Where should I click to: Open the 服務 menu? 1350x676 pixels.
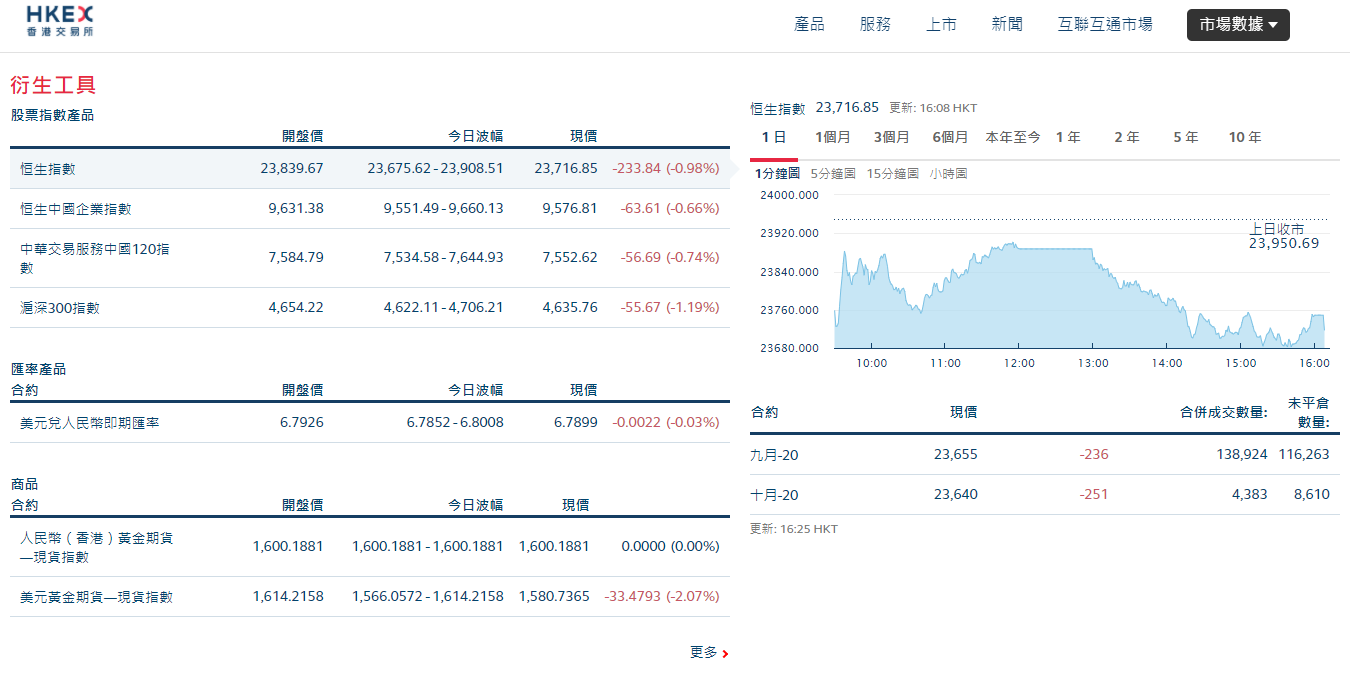(875, 25)
